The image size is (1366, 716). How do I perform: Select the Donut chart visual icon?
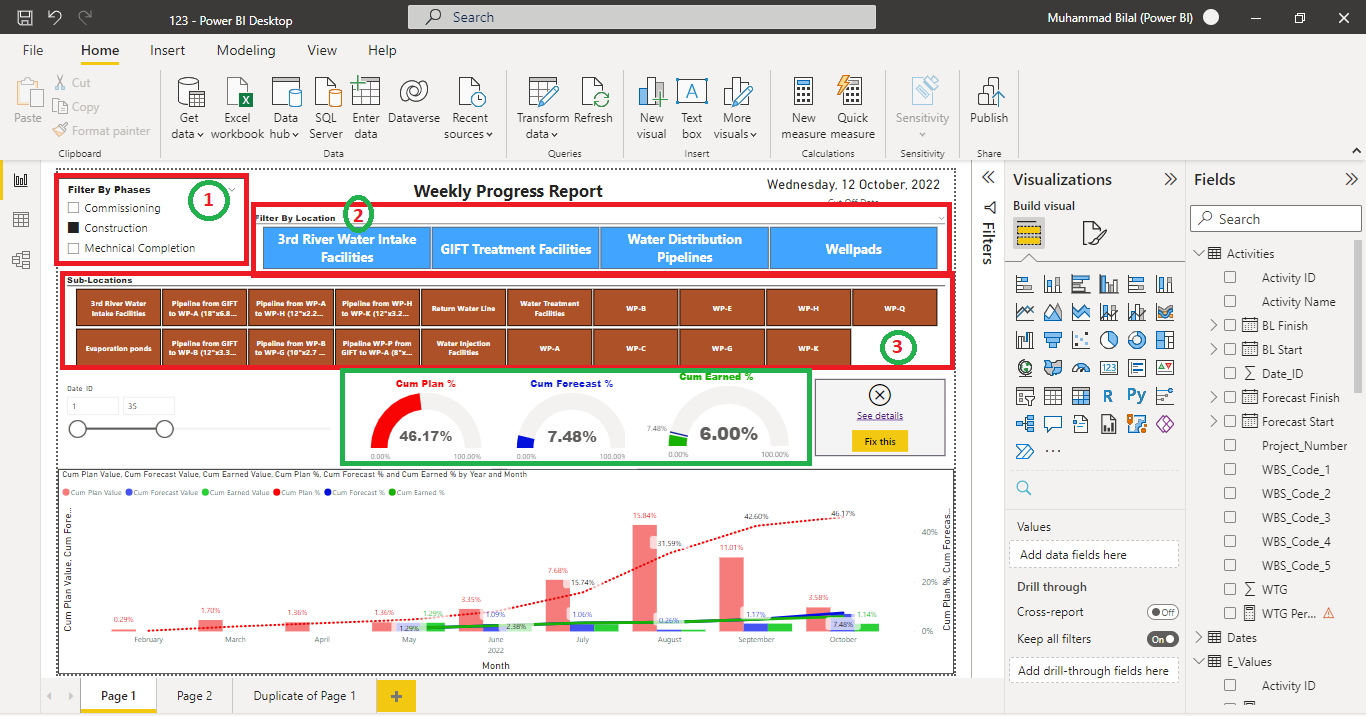(1136, 340)
